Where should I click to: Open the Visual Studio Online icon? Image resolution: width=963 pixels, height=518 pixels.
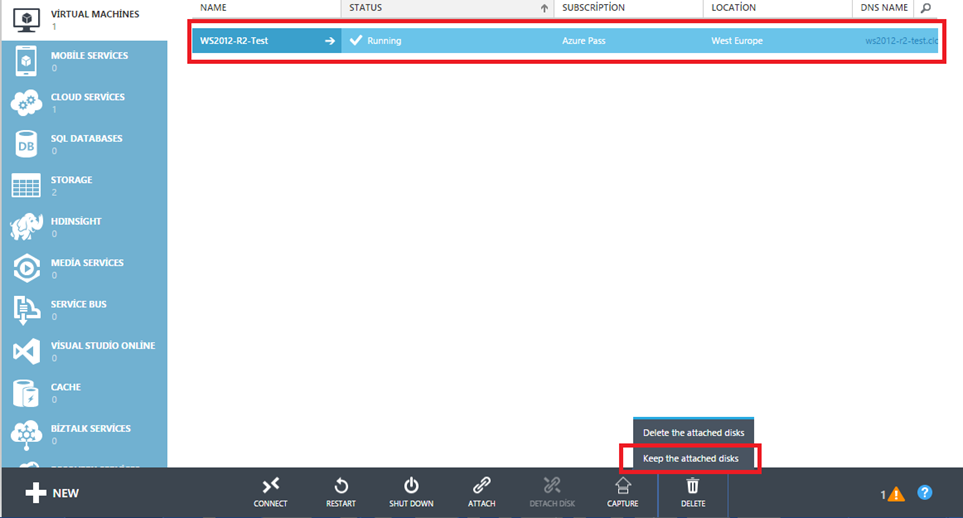pyautogui.click(x=26, y=351)
